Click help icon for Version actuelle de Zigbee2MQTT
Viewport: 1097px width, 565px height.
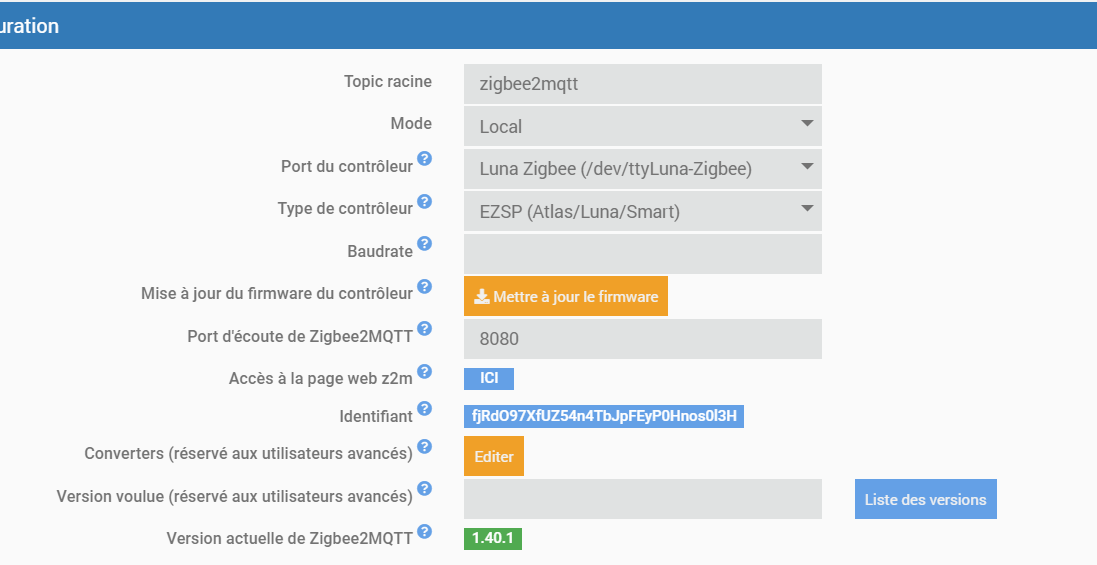(x=424, y=531)
